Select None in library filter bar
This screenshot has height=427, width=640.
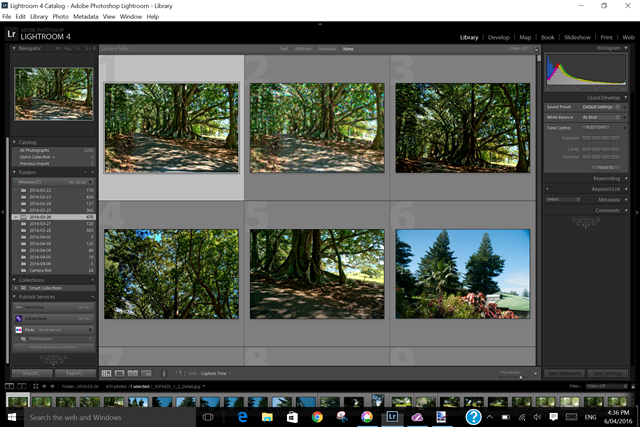pos(348,49)
